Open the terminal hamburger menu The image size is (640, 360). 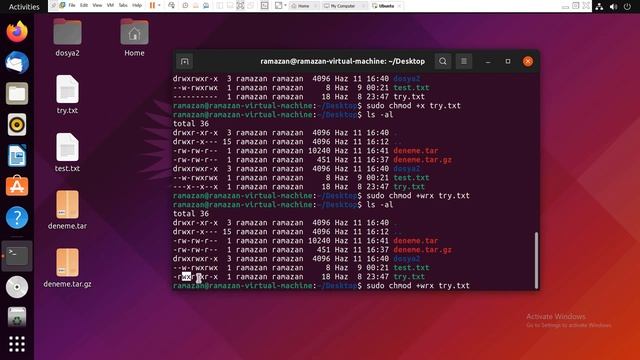[464, 62]
